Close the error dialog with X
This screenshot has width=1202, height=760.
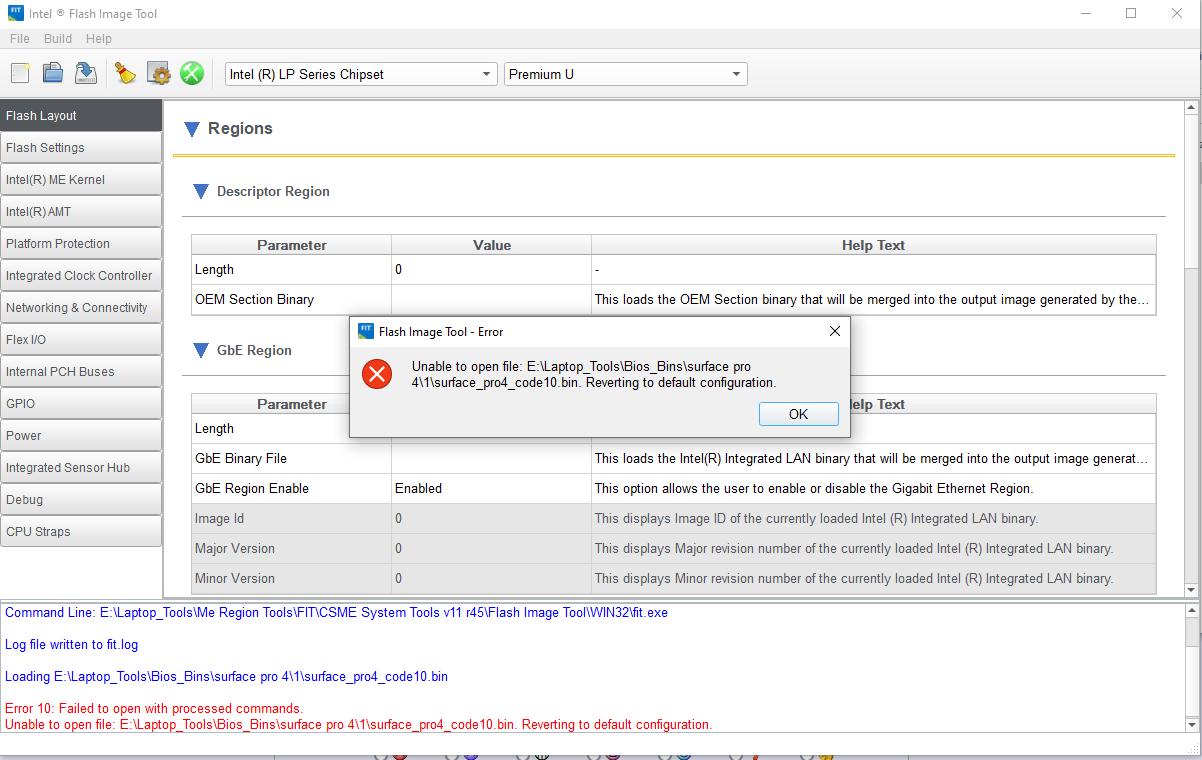(835, 331)
